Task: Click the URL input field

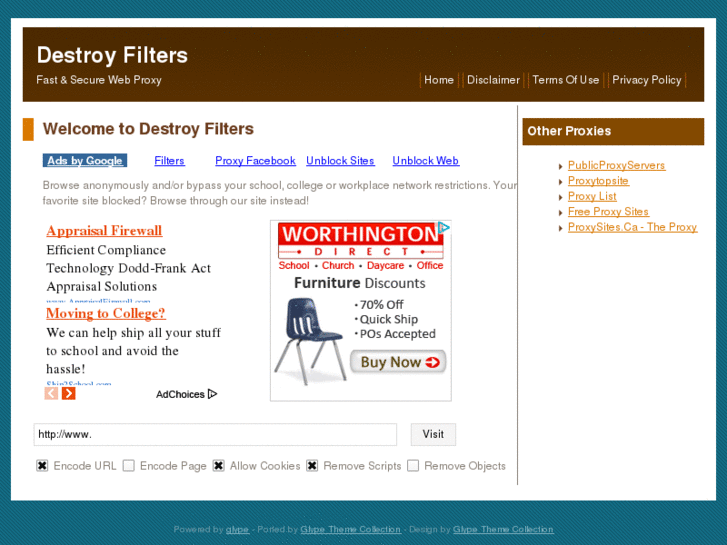Action: 215,434
